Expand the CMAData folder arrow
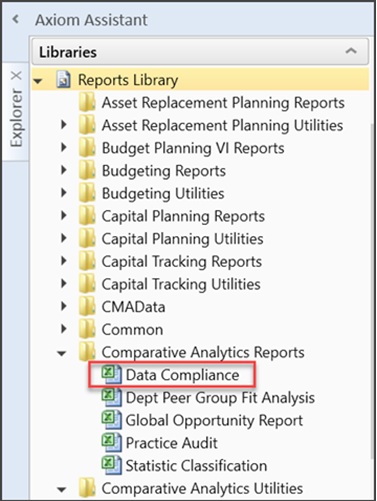The image size is (377, 501). pos(64,306)
